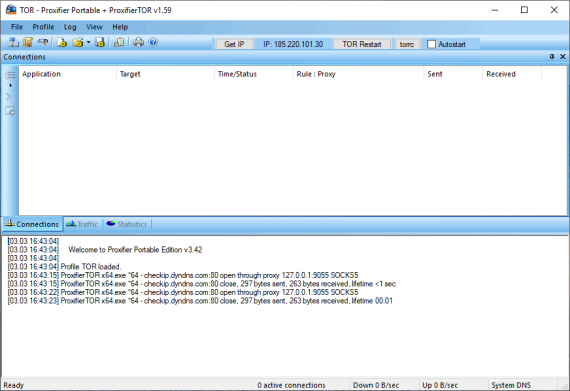Click the TOR Restart button
Viewport: 570px width, 391px height.
pos(362,44)
